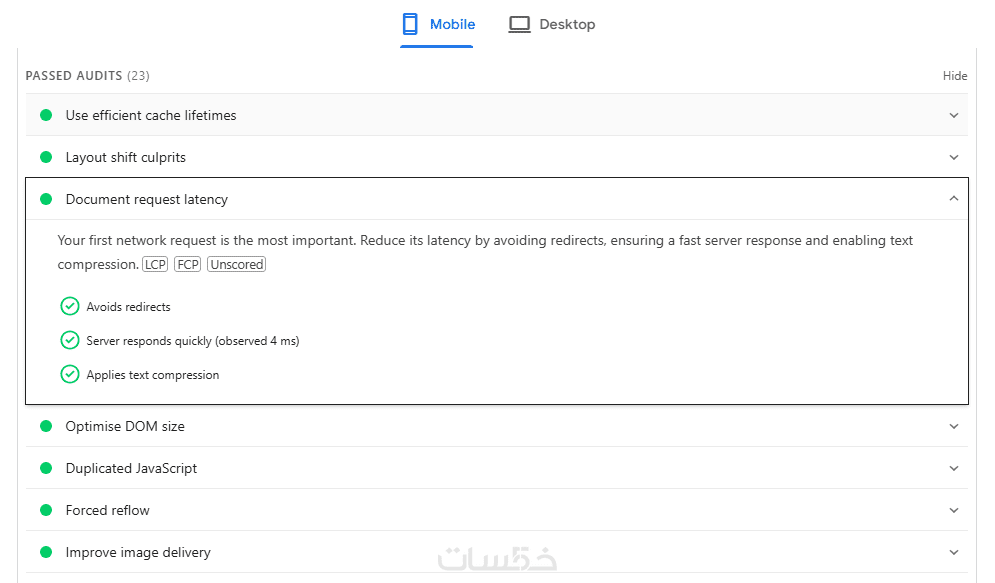Screen dimensions: 995x583
Task: Click the desktop laptop icon
Action: point(519,24)
